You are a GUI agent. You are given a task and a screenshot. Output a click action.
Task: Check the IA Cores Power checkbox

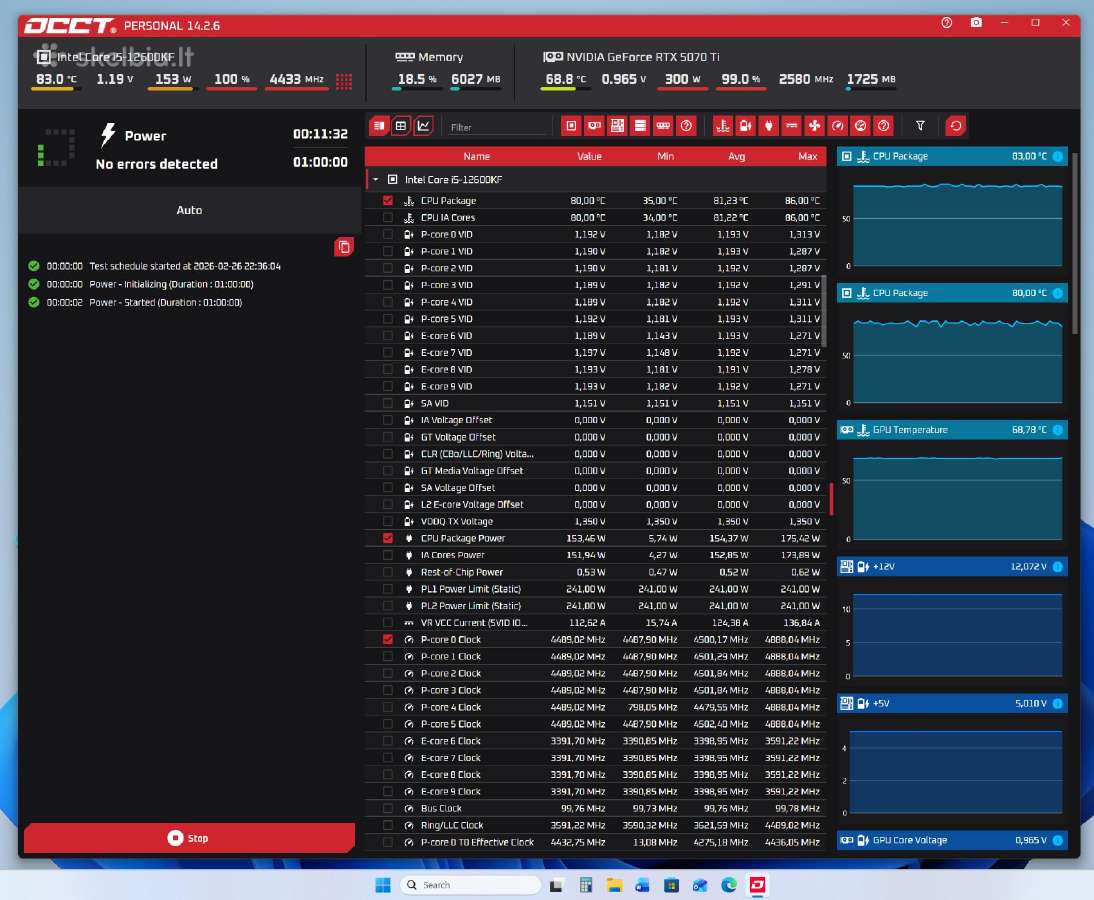tap(388, 555)
